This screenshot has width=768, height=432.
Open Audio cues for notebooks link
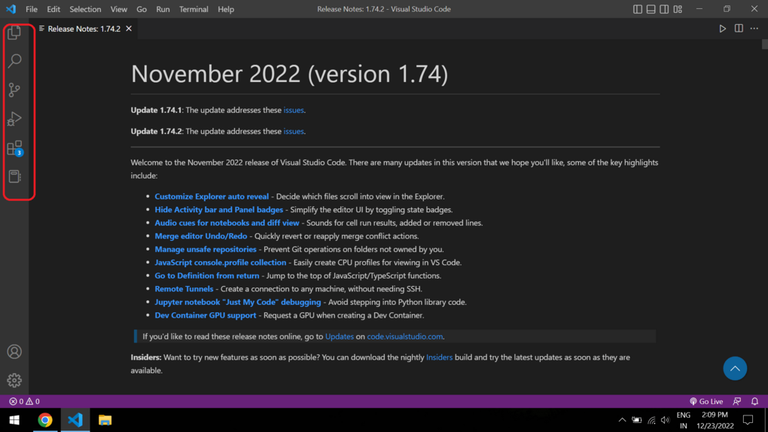pyautogui.click(x=227, y=223)
